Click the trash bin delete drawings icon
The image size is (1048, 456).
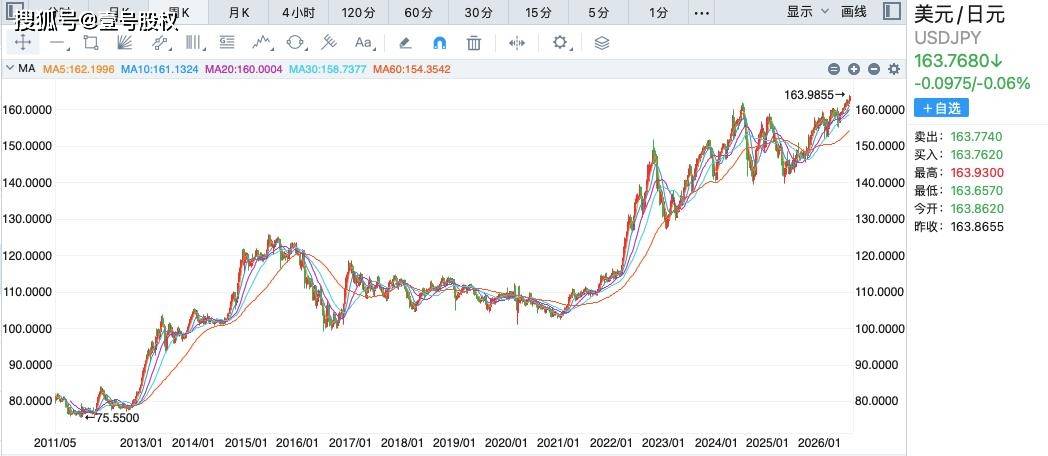pos(474,43)
